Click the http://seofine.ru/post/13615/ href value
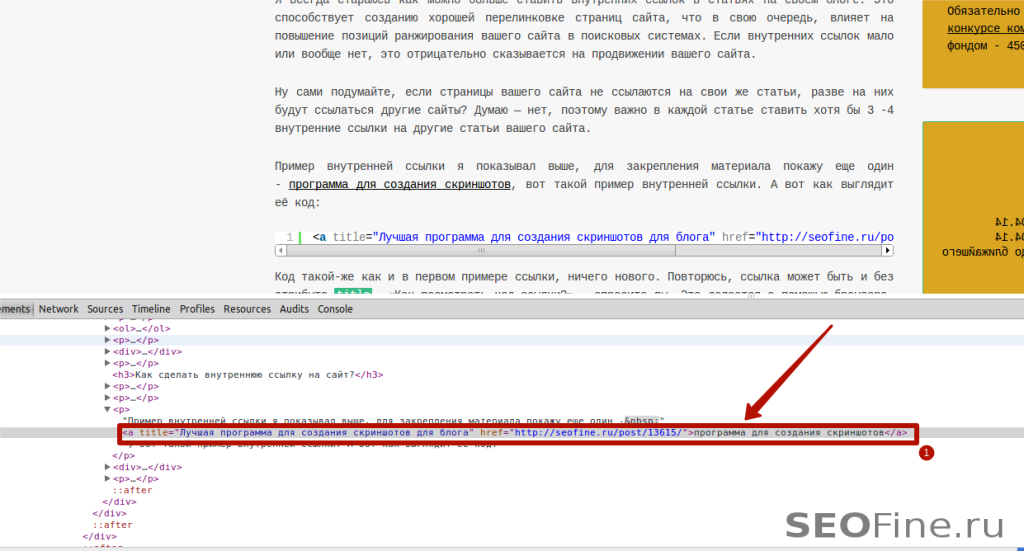The image size is (1024, 551). 599,433
